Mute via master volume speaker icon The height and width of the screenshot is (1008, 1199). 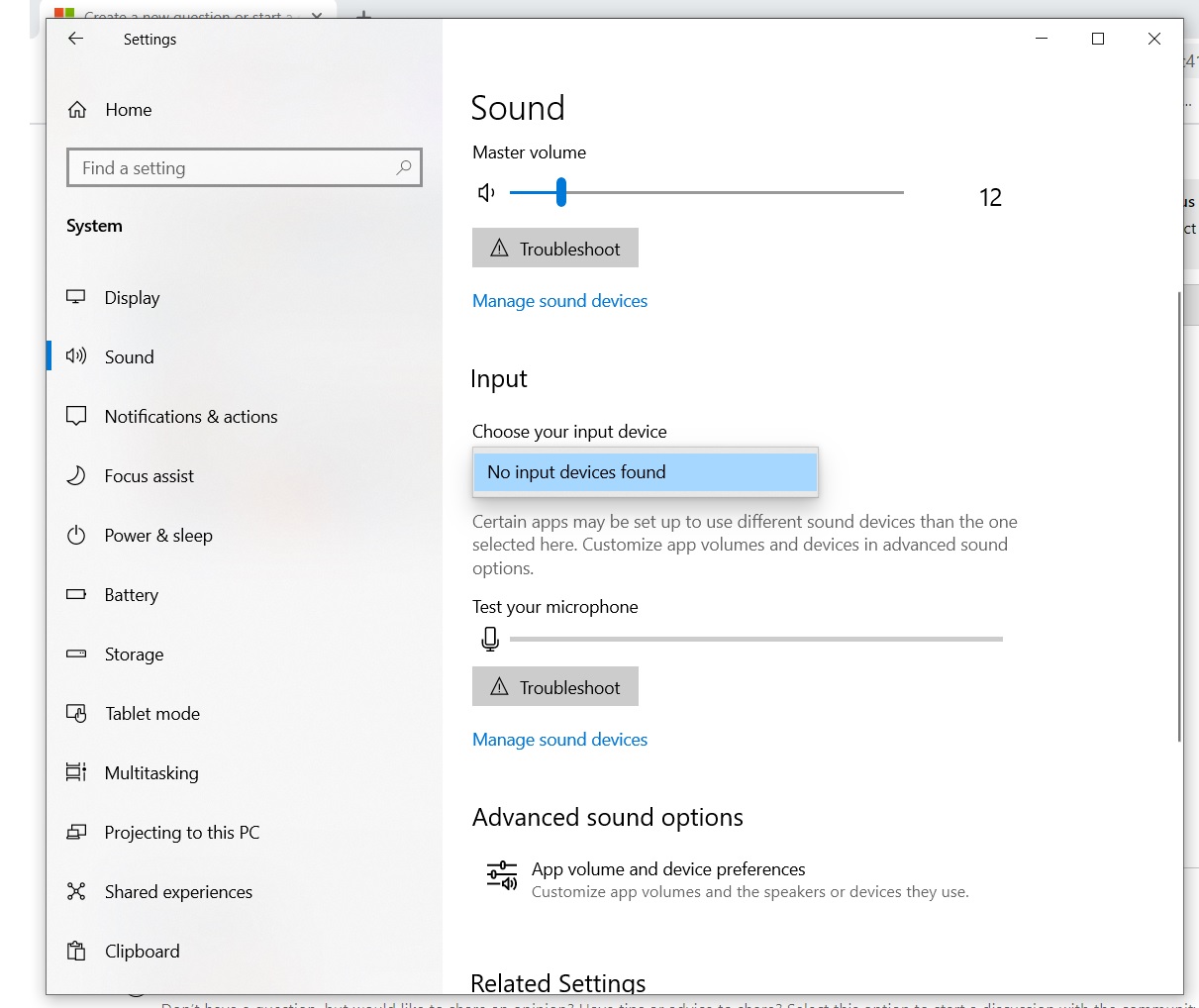point(486,192)
